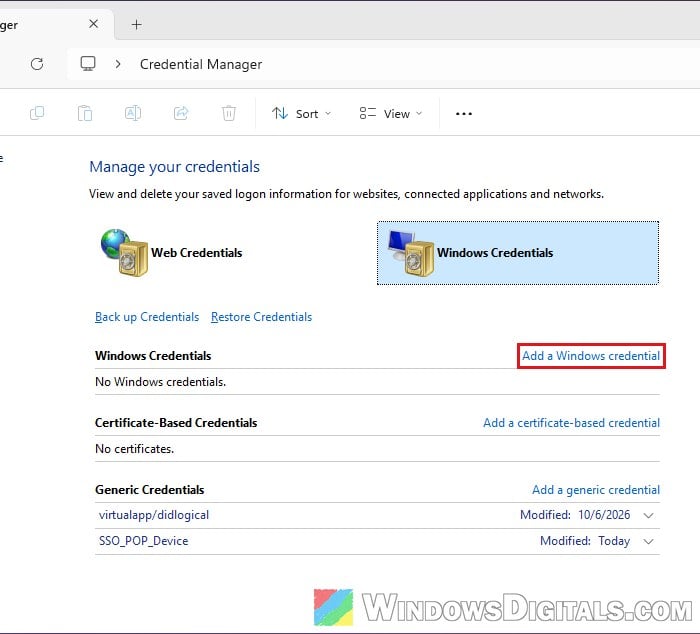Click Modified Today date text
Image resolution: width=700 pixels, height=634 pixels.
585,541
